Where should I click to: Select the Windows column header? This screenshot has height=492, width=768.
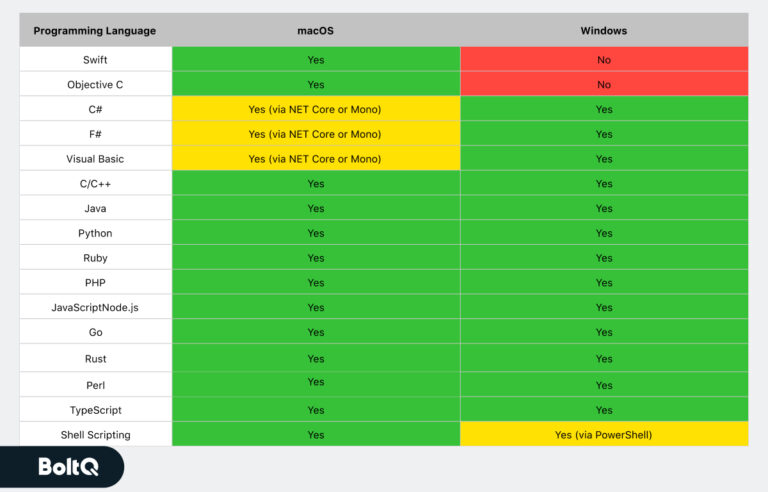(x=603, y=31)
